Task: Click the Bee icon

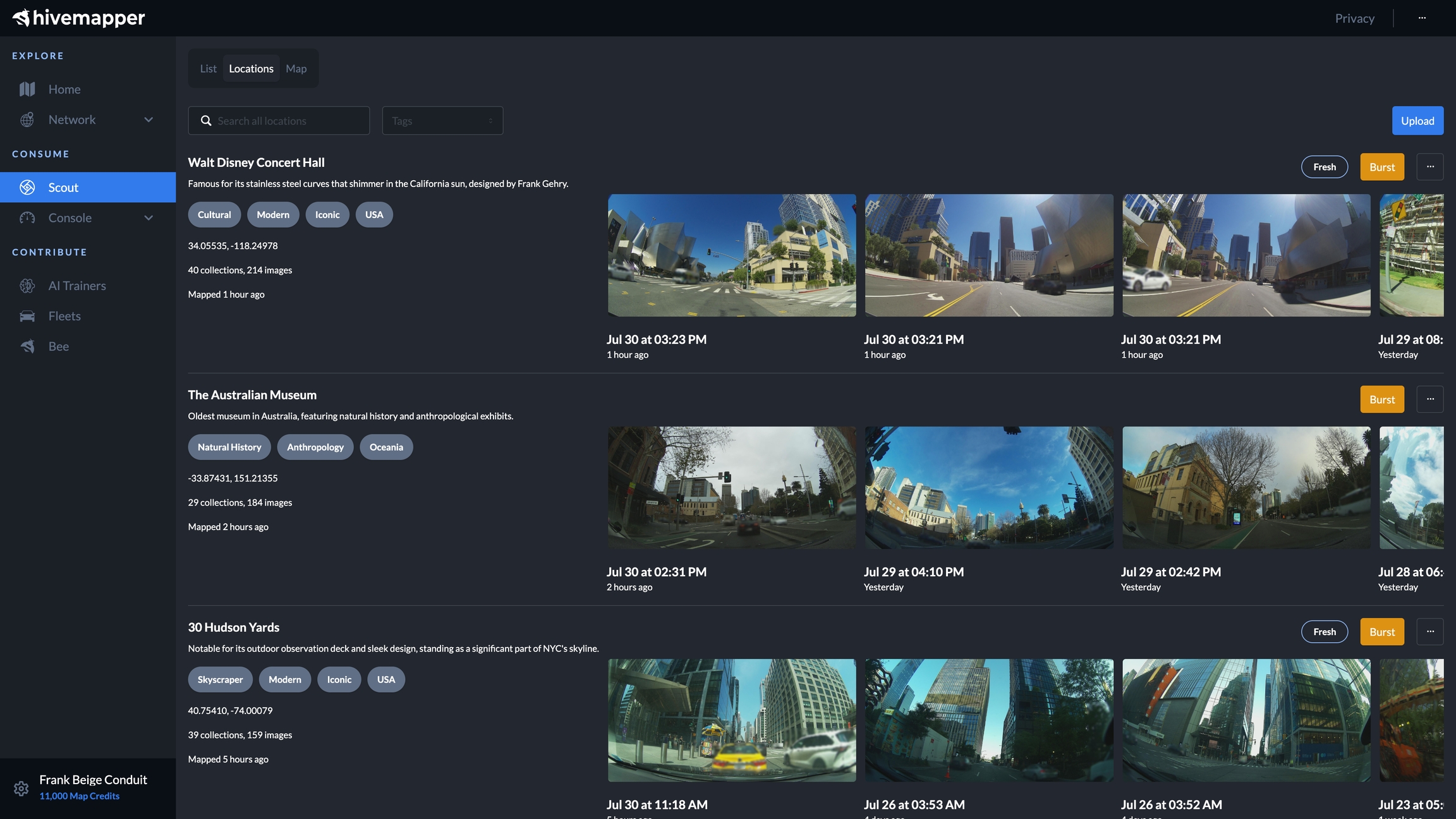Action: coord(27,346)
